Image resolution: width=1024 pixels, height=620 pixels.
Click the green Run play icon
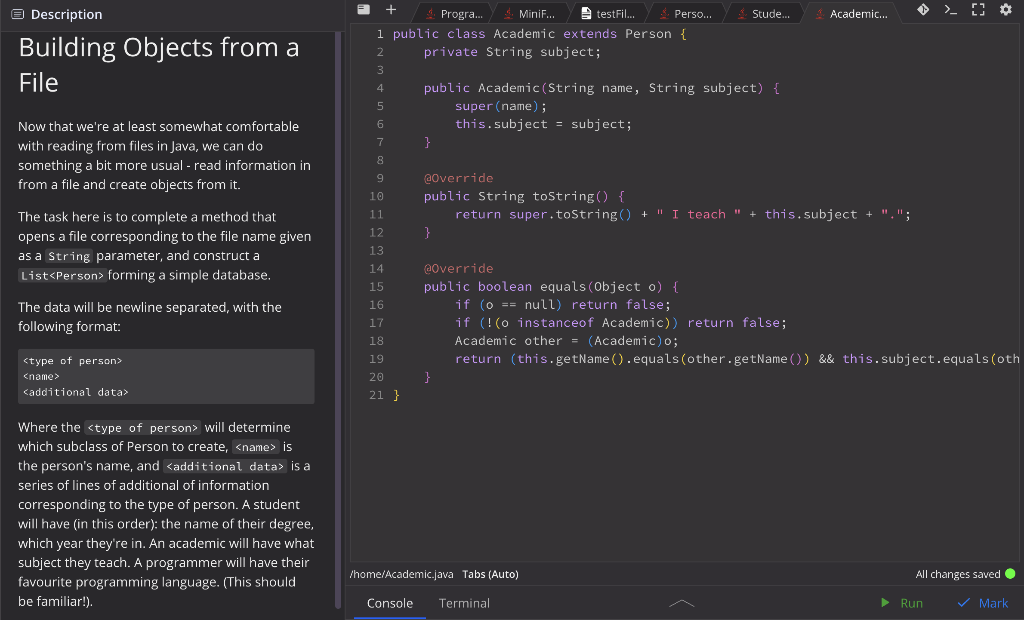coord(884,603)
